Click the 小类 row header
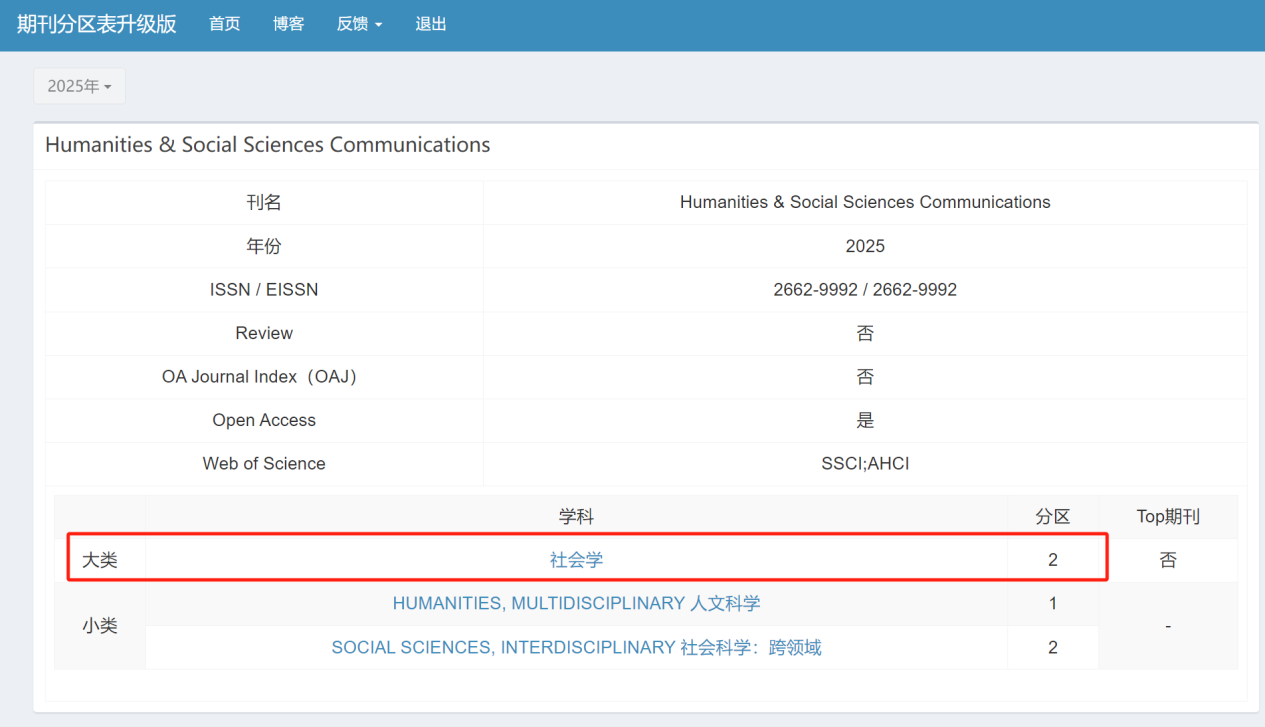The height and width of the screenshot is (727, 1265). click(100, 626)
